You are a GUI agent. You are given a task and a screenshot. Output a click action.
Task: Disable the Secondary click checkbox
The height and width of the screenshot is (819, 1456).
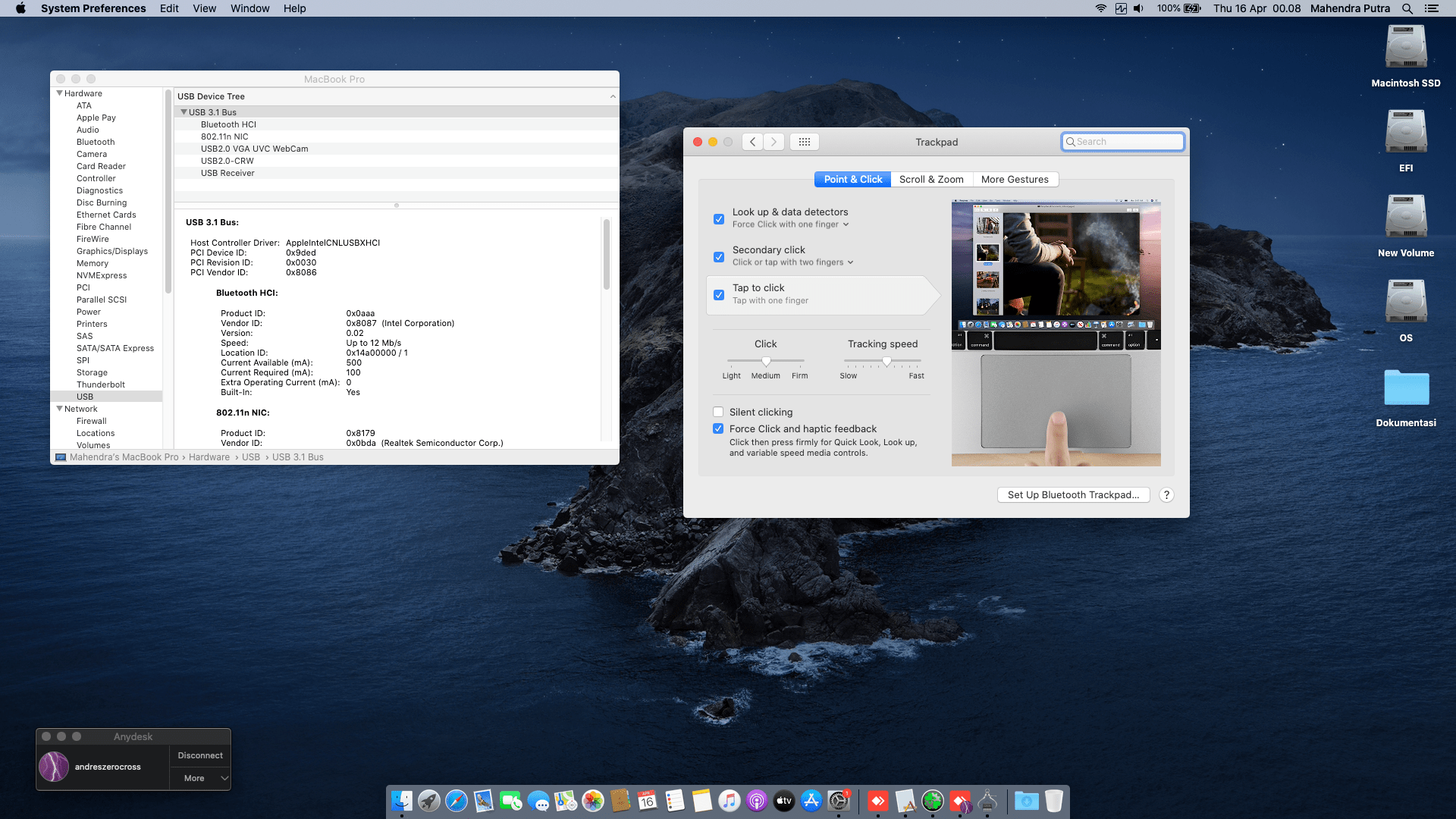(x=719, y=257)
